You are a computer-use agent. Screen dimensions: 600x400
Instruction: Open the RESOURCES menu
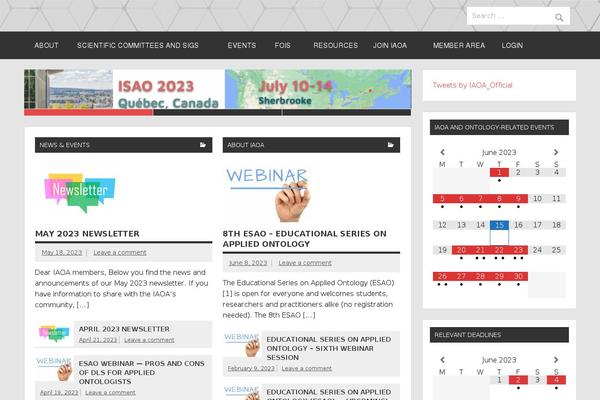tap(336, 45)
